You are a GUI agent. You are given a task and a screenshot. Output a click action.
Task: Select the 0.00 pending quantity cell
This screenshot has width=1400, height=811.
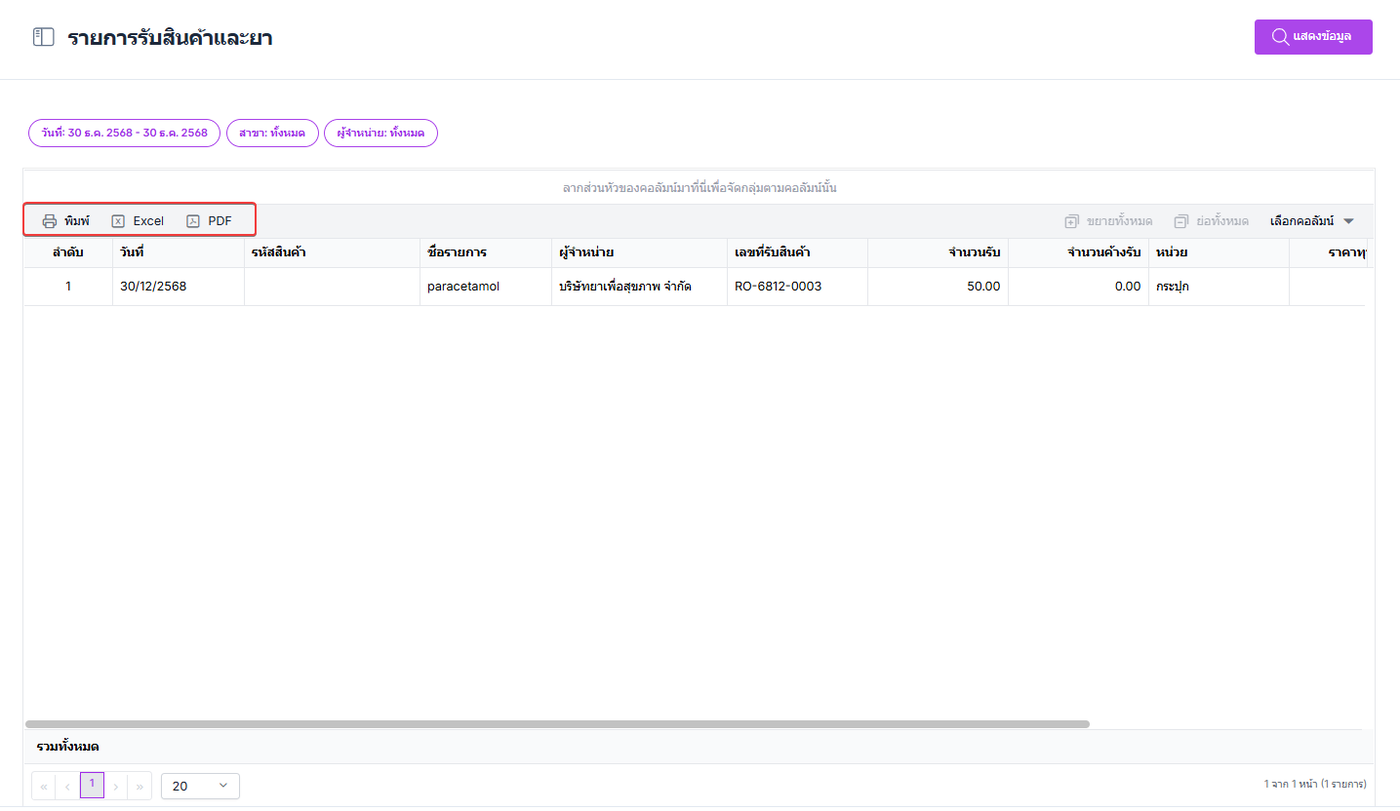pos(1078,287)
